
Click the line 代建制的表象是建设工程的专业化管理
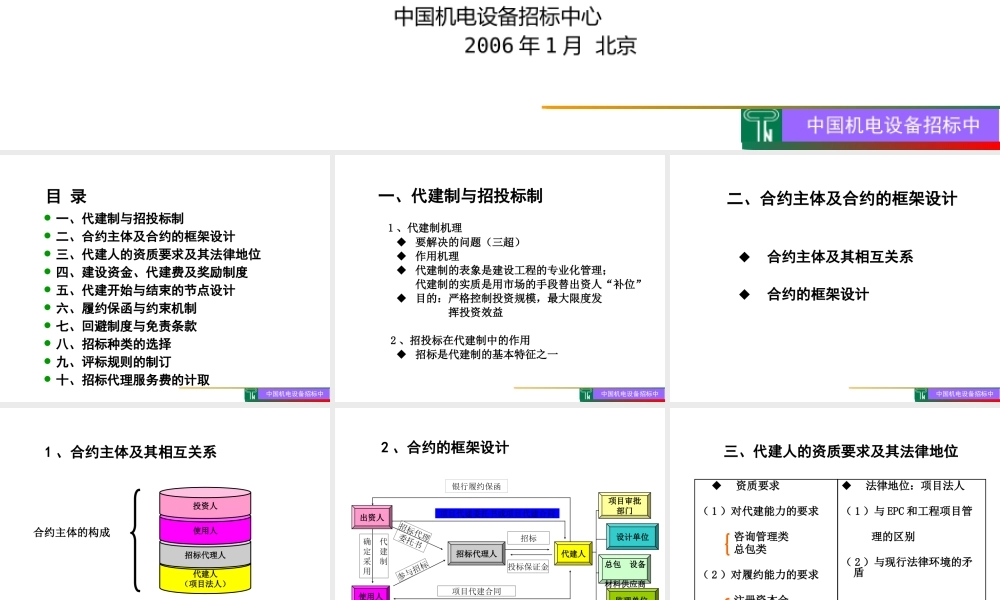512,270
